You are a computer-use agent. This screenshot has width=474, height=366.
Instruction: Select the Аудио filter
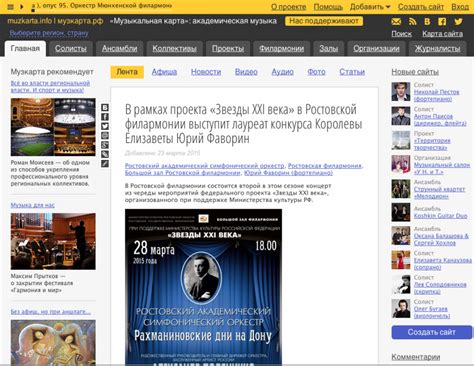pyautogui.click(x=282, y=72)
